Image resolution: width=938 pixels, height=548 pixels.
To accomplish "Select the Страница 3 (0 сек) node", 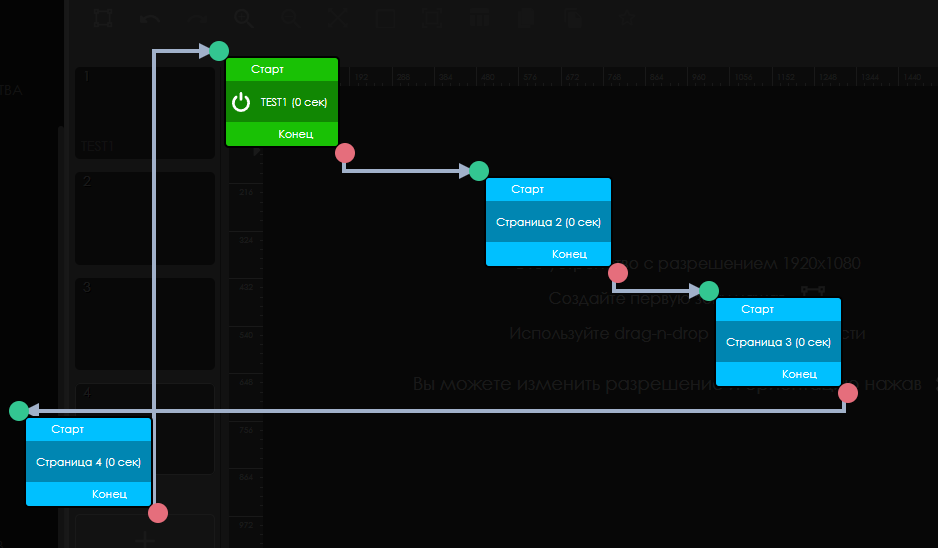I will click(778, 342).
